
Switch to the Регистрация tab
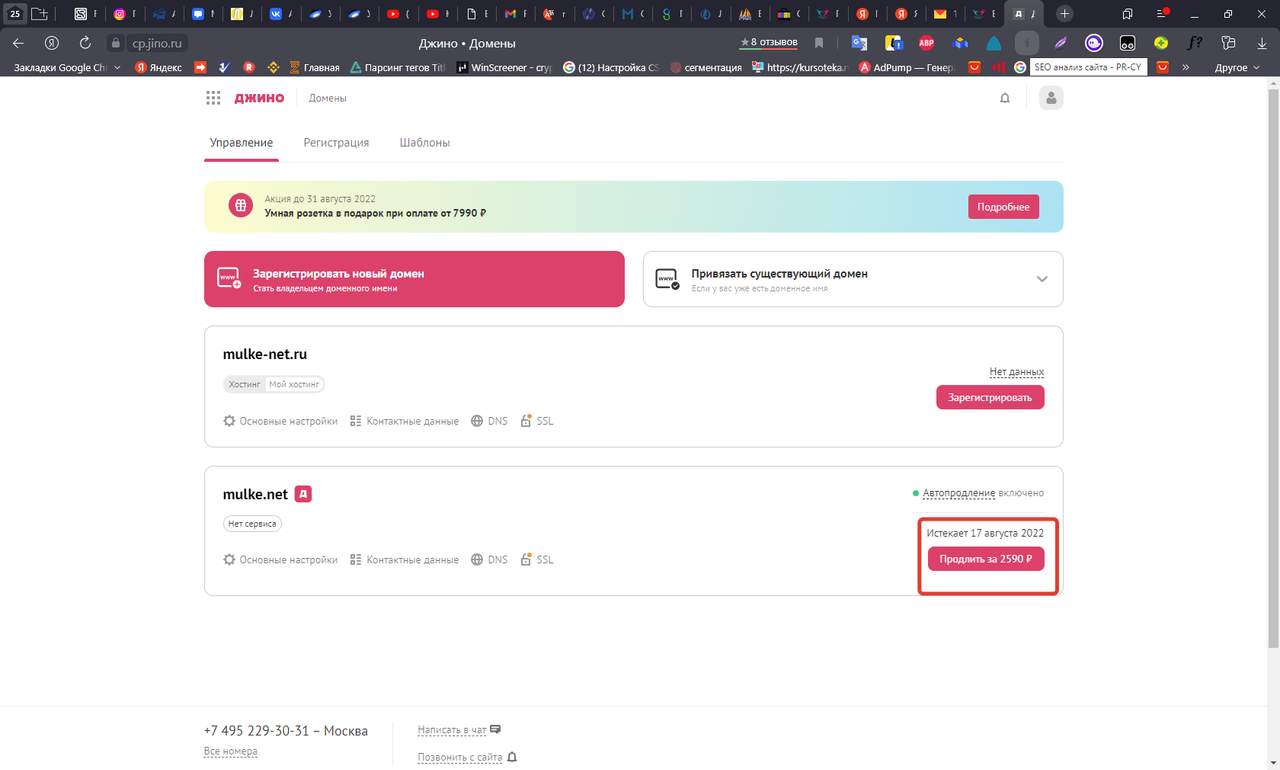(x=336, y=143)
